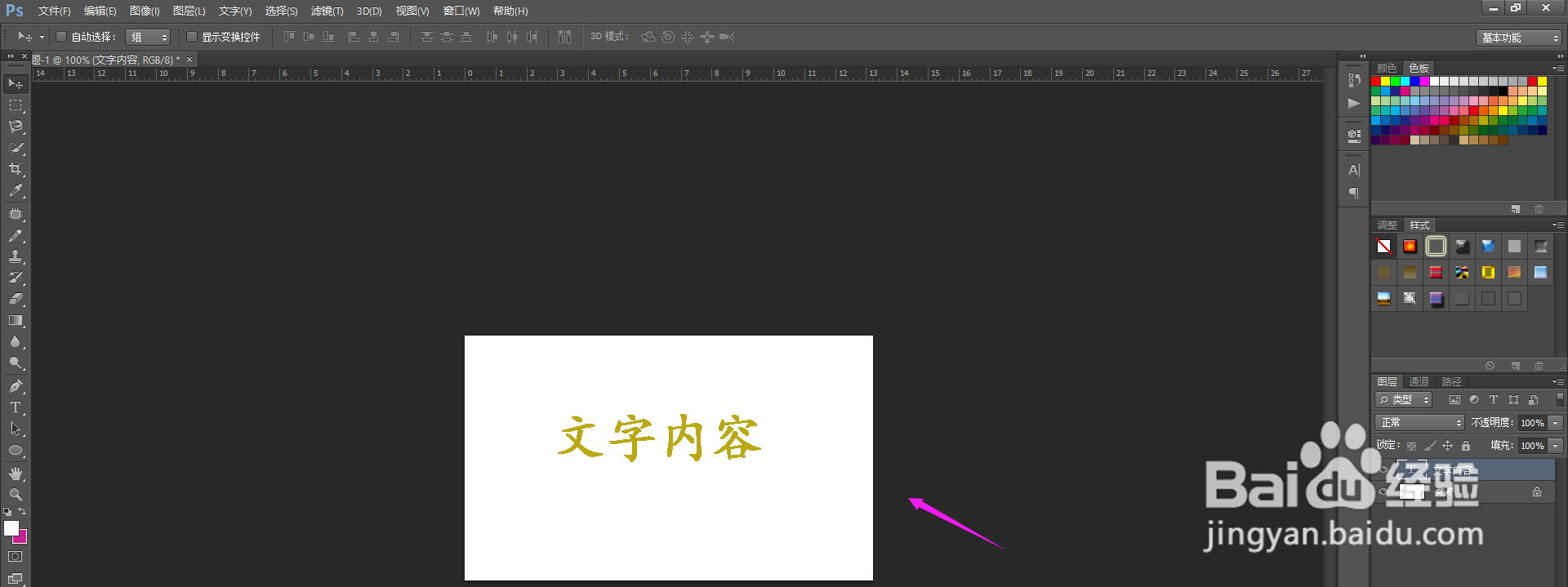Toggle the layer filter on/off switch

tap(1560, 399)
